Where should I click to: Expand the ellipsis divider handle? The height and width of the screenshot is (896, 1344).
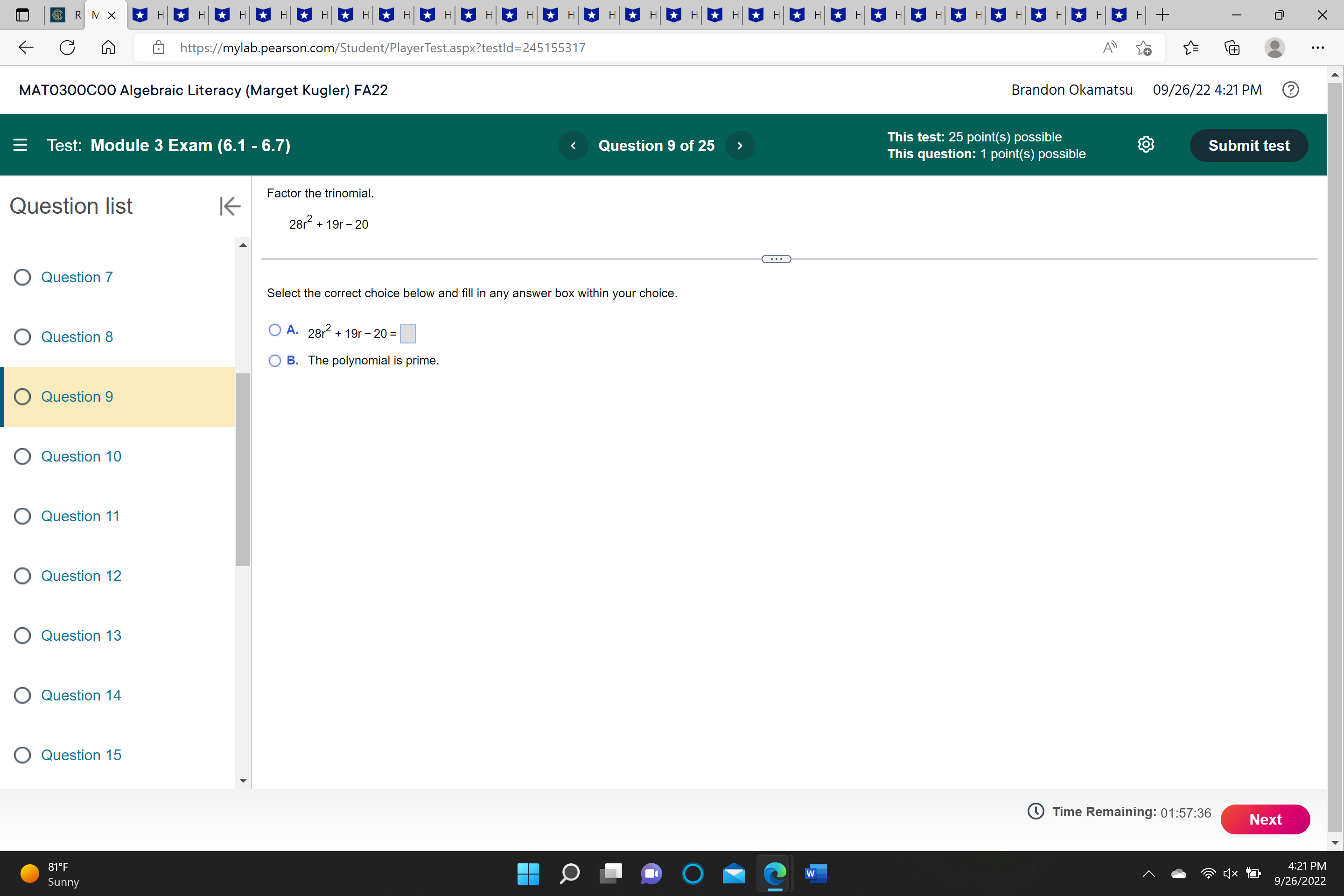pyautogui.click(x=776, y=259)
